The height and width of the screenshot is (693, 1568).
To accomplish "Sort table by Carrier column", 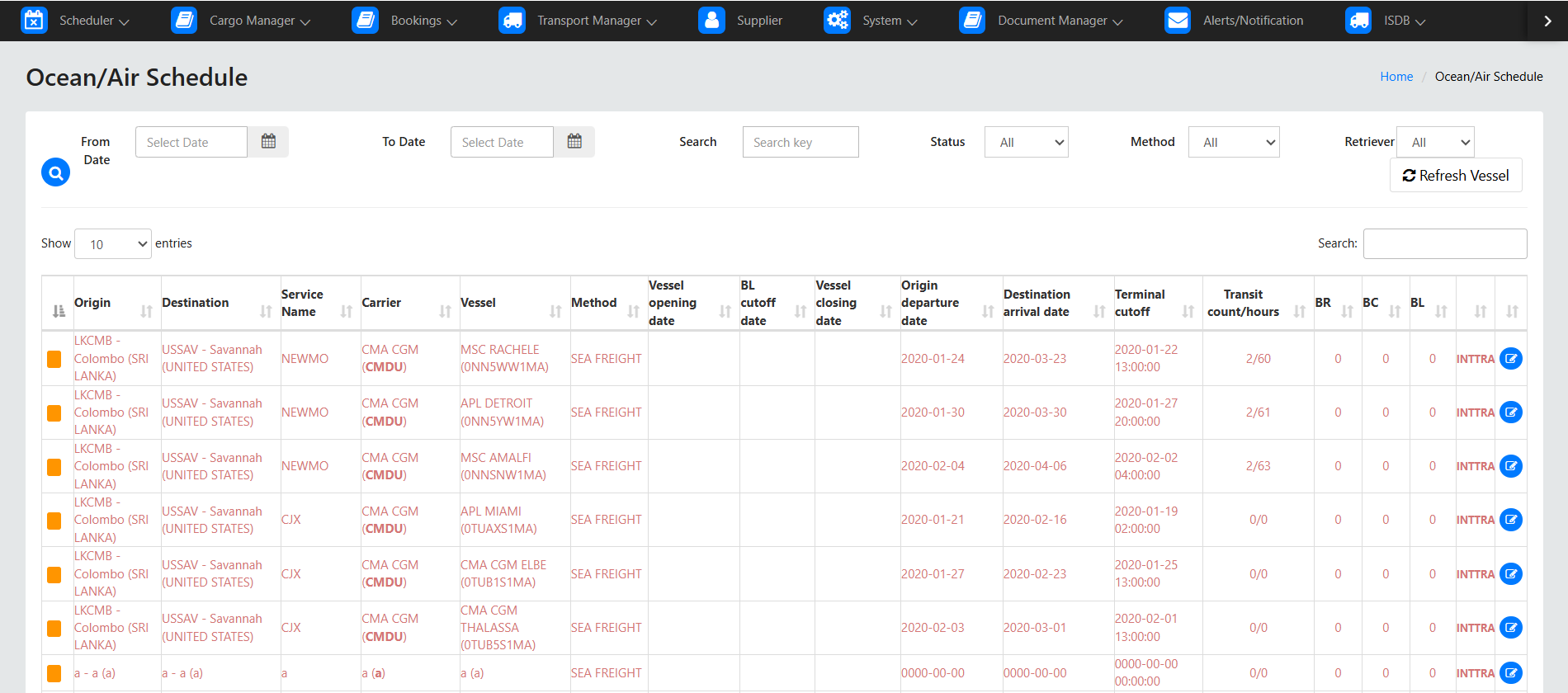I will point(409,303).
